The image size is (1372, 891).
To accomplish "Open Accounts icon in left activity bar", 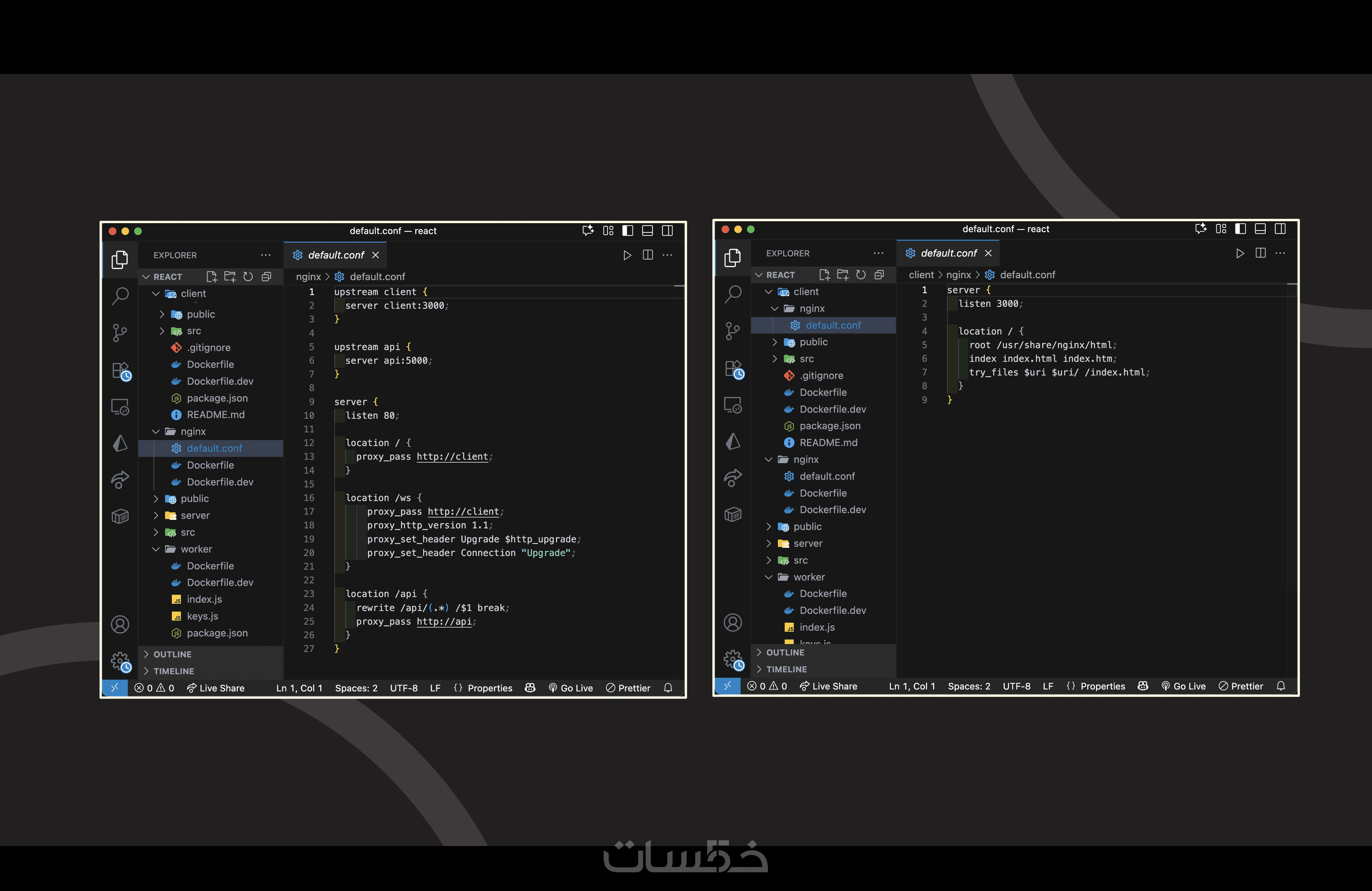I will [x=120, y=624].
